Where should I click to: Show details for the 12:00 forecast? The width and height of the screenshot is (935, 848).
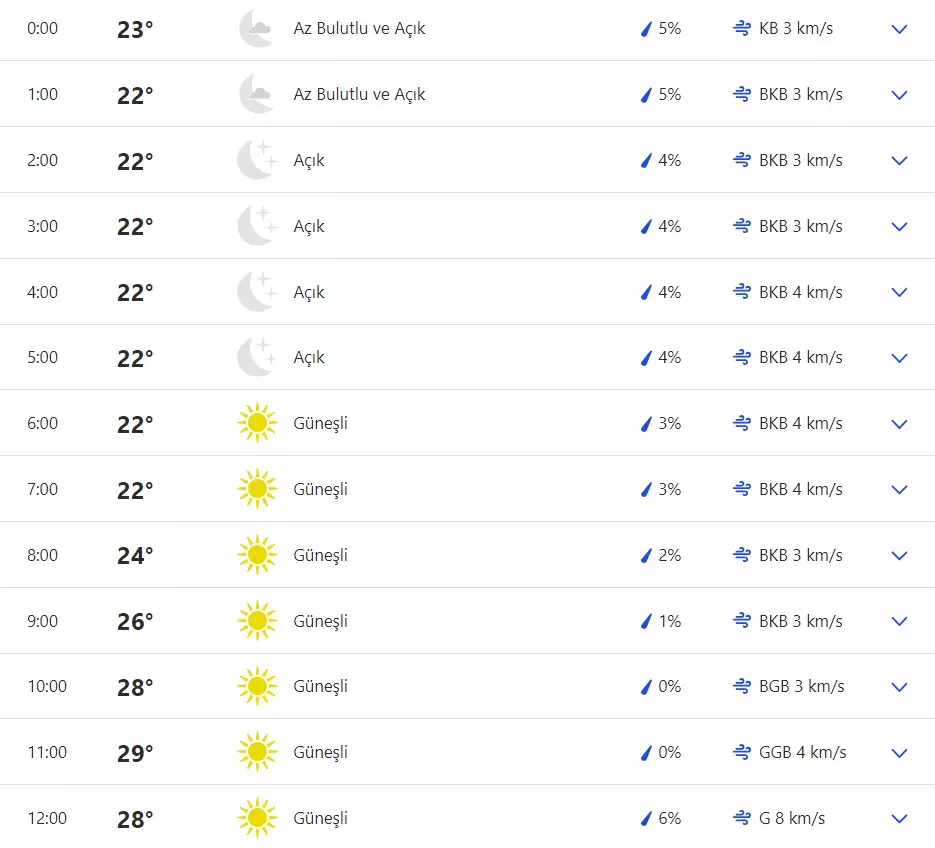[899, 819]
